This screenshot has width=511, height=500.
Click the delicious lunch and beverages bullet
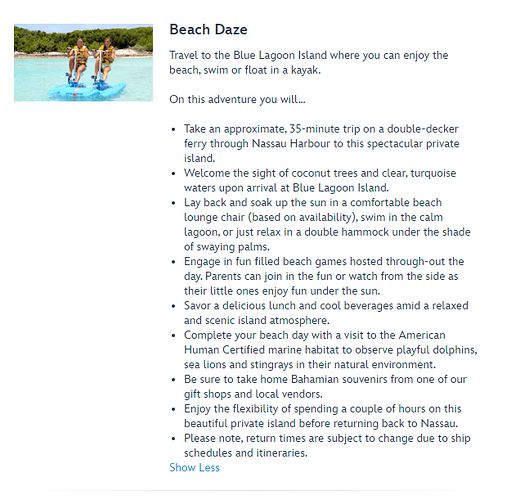pyautogui.click(x=326, y=313)
